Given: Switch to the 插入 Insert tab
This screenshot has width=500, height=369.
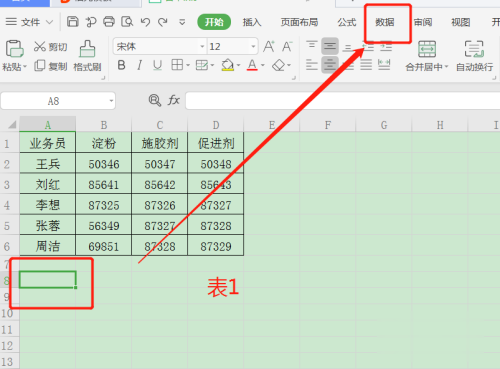Looking at the screenshot, I should [x=252, y=22].
